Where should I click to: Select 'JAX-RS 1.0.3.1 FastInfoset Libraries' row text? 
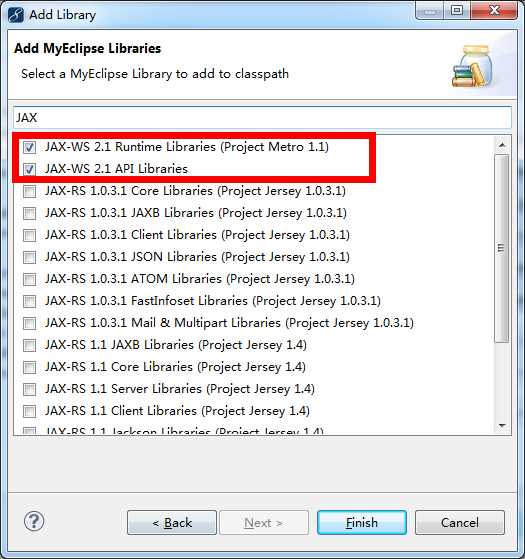[x=213, y=301]
